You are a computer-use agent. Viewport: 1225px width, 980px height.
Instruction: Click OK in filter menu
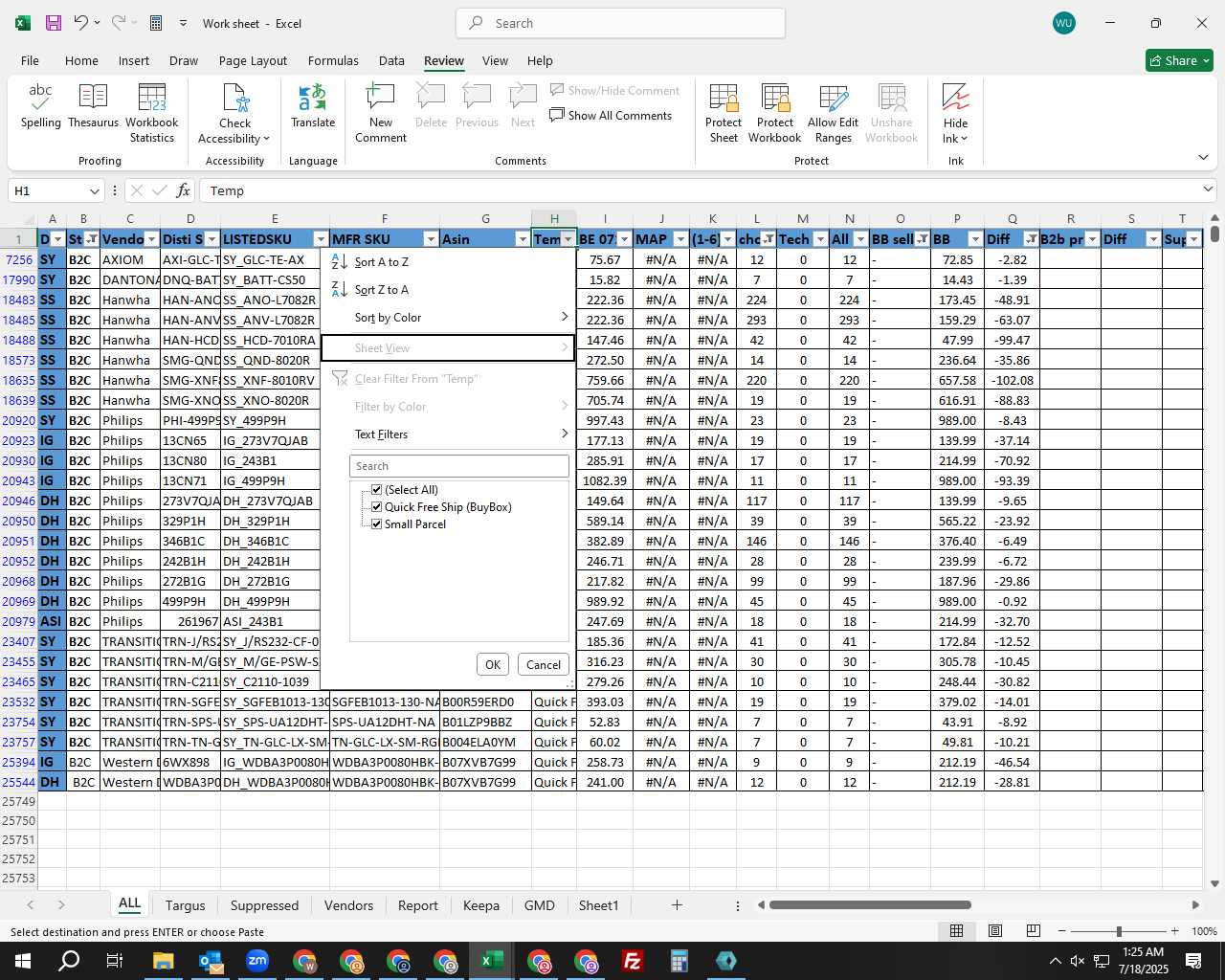click(x=493, y=665)
